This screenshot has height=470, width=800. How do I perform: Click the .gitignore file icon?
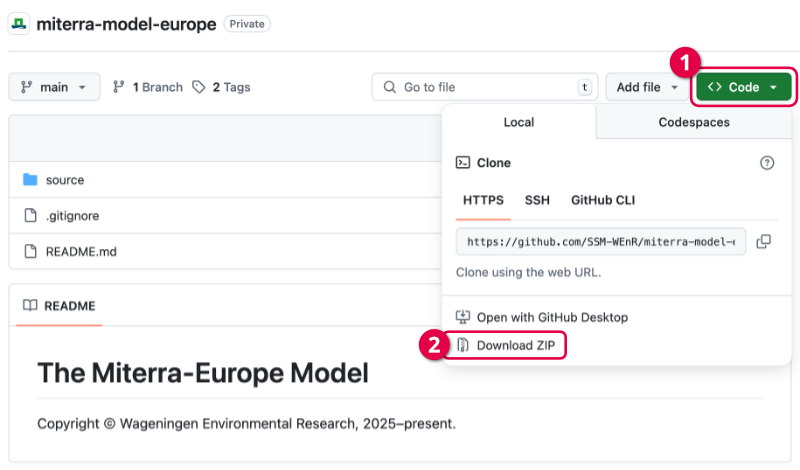click(x=31, y=215)
